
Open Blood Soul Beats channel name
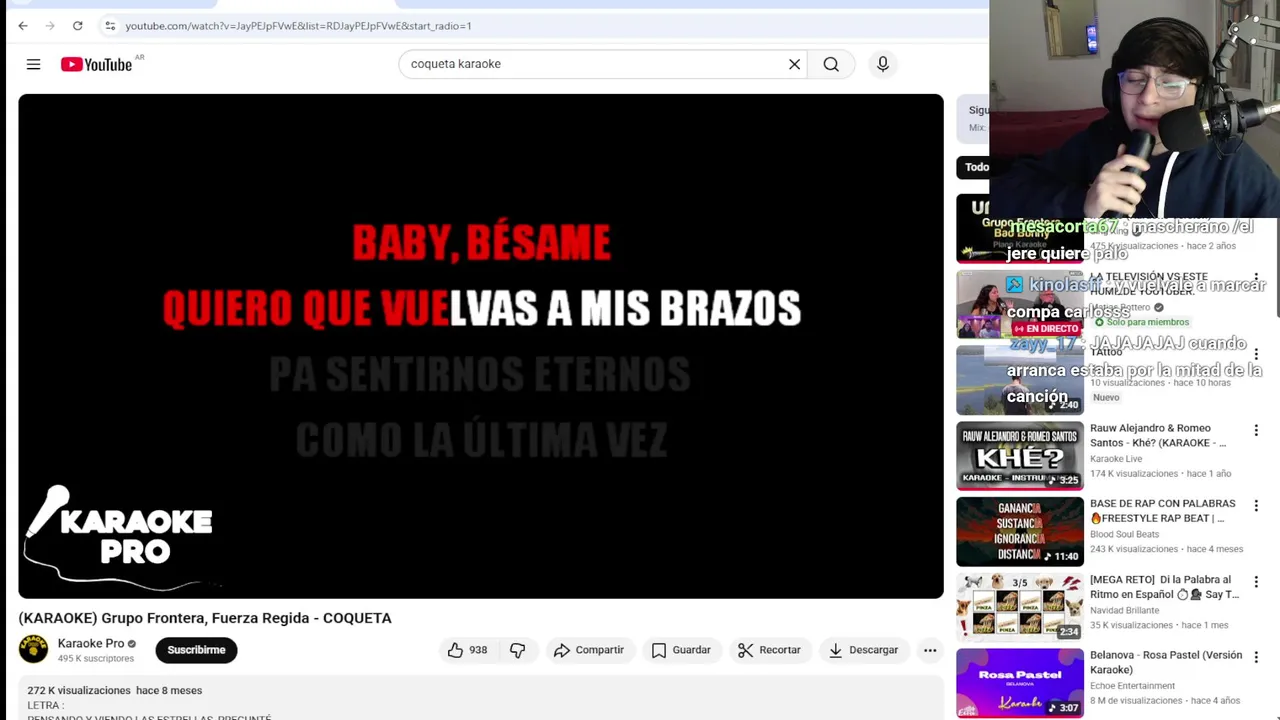coord(1125,534)
